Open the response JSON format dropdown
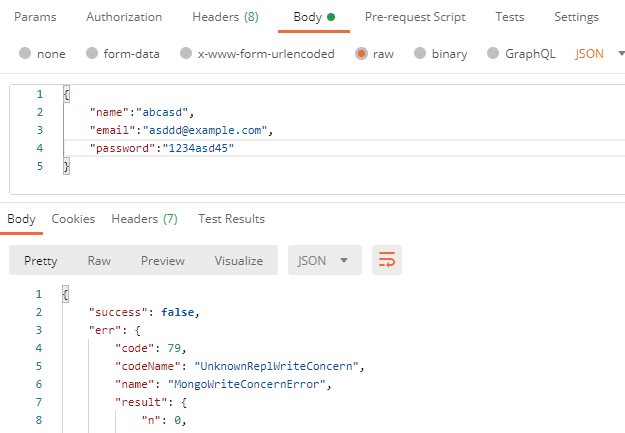The image size is (625, 433). (x=324, y=260)
